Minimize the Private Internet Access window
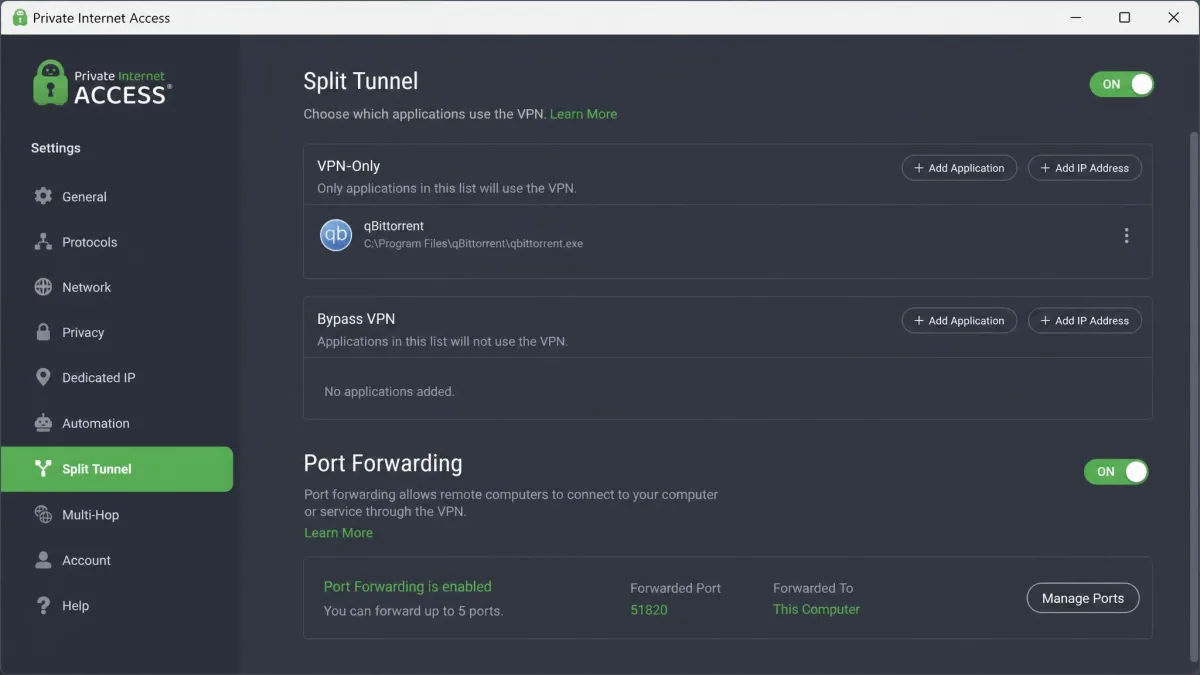Image resolution: width=1200 pixels, height=675 pixels. point(1076,18)
